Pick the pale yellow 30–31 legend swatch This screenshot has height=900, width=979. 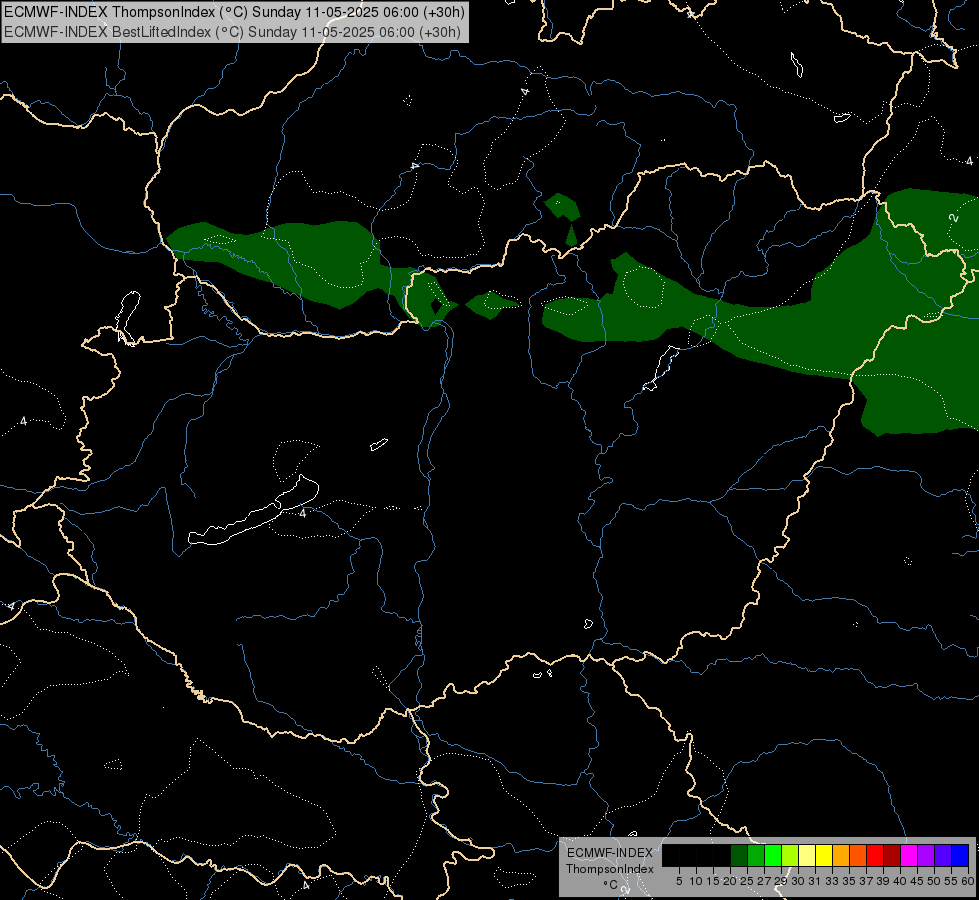click(x=807, y=856)
